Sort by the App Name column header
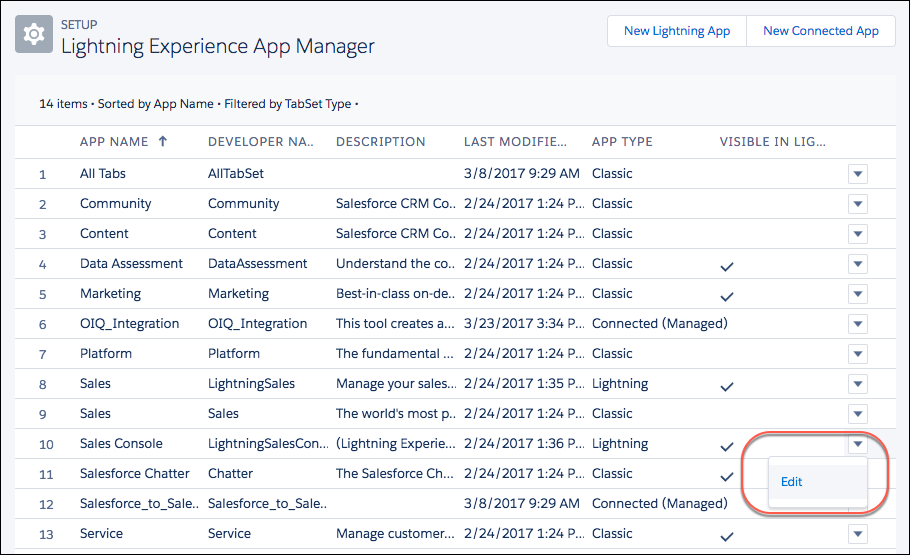910x555 pixels. click(x=114, y=142)
